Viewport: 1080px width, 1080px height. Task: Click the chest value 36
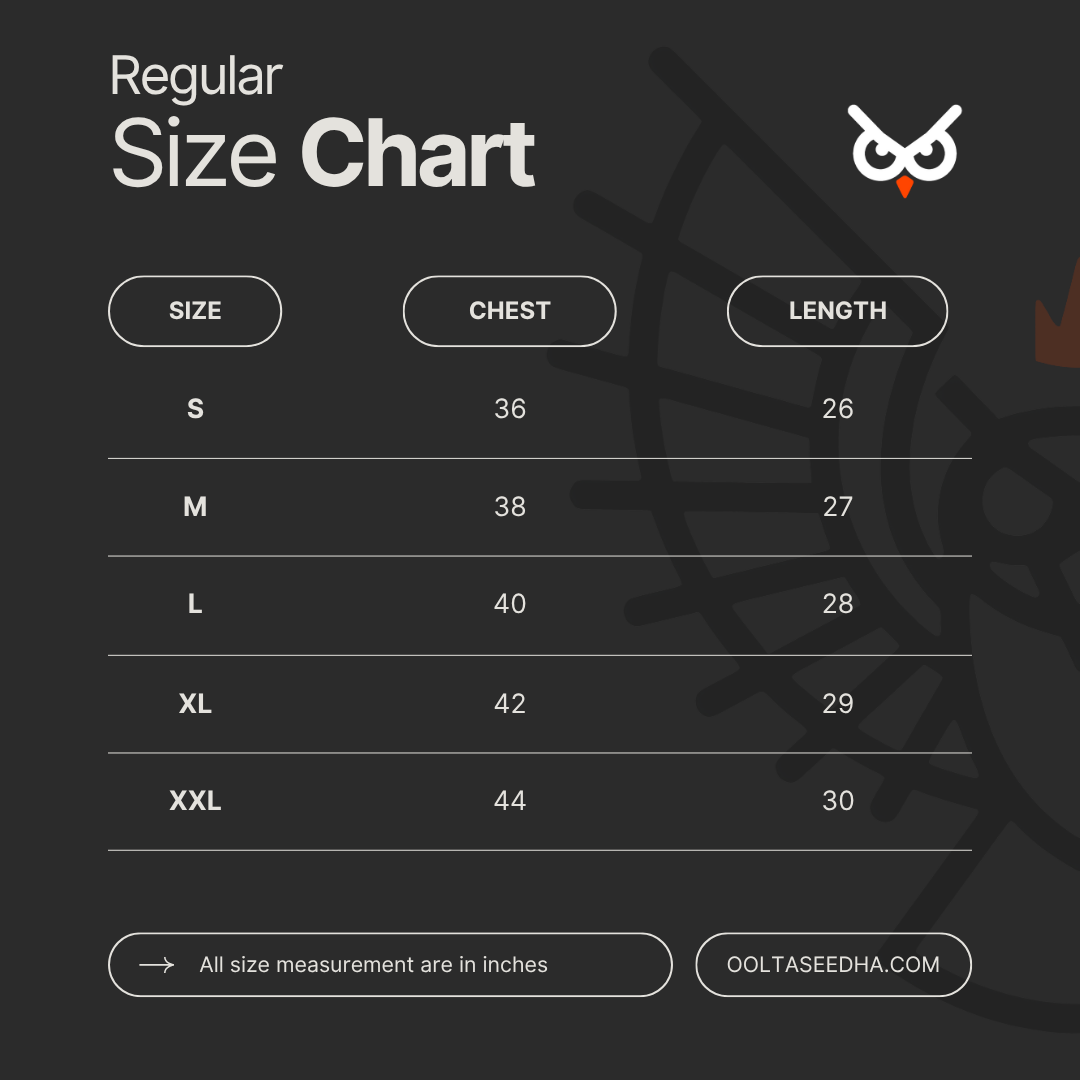point(510,409)
